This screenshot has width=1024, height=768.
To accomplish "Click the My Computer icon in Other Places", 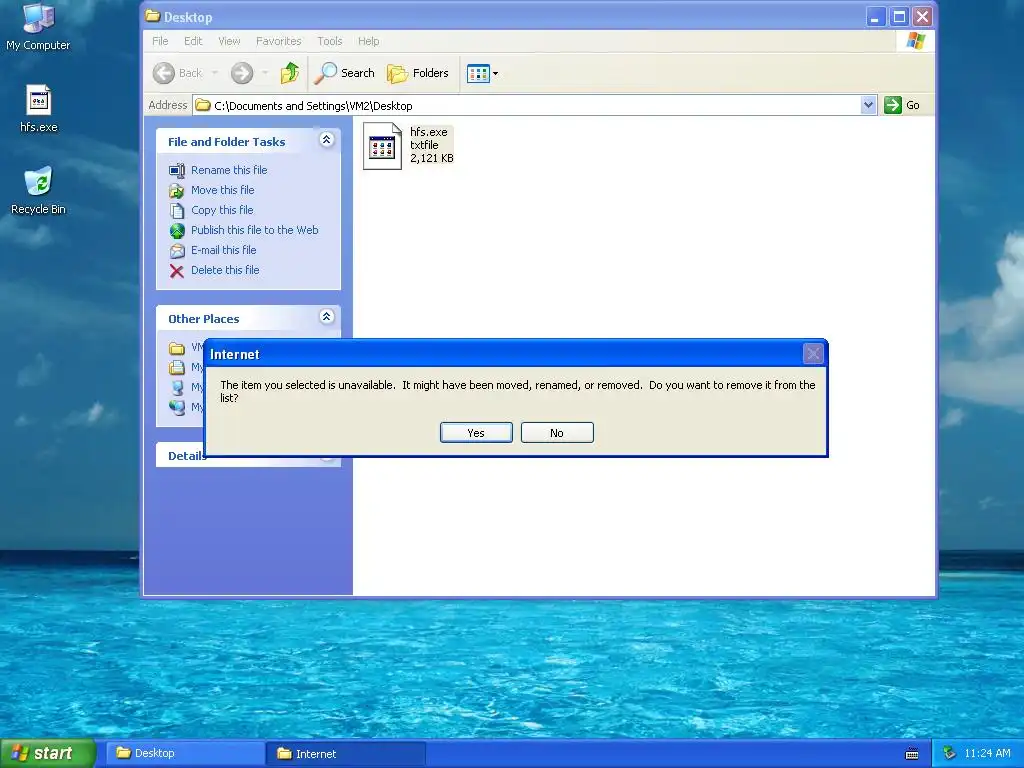I will (x=177, y=387).
